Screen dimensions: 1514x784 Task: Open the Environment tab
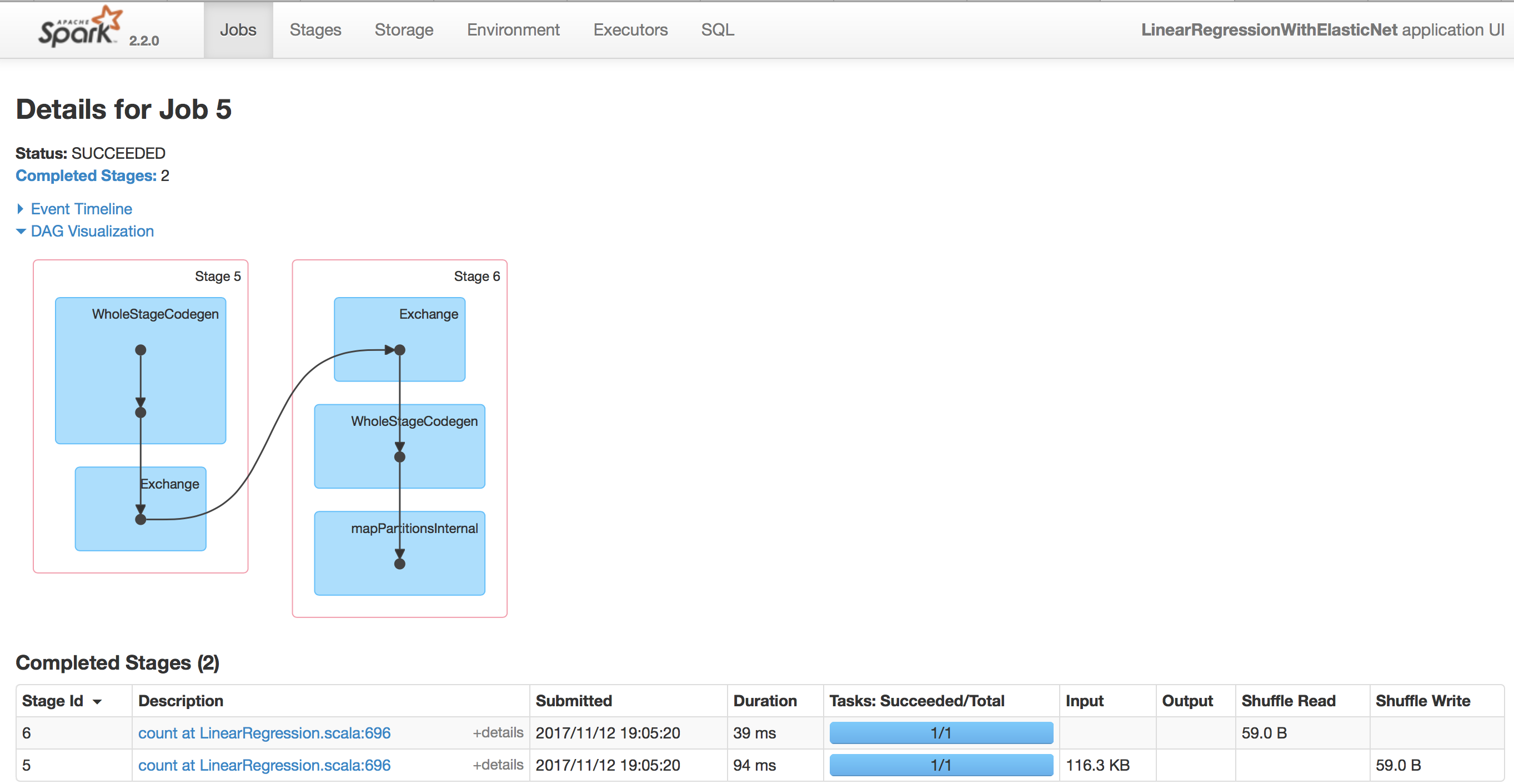(513, 30)
